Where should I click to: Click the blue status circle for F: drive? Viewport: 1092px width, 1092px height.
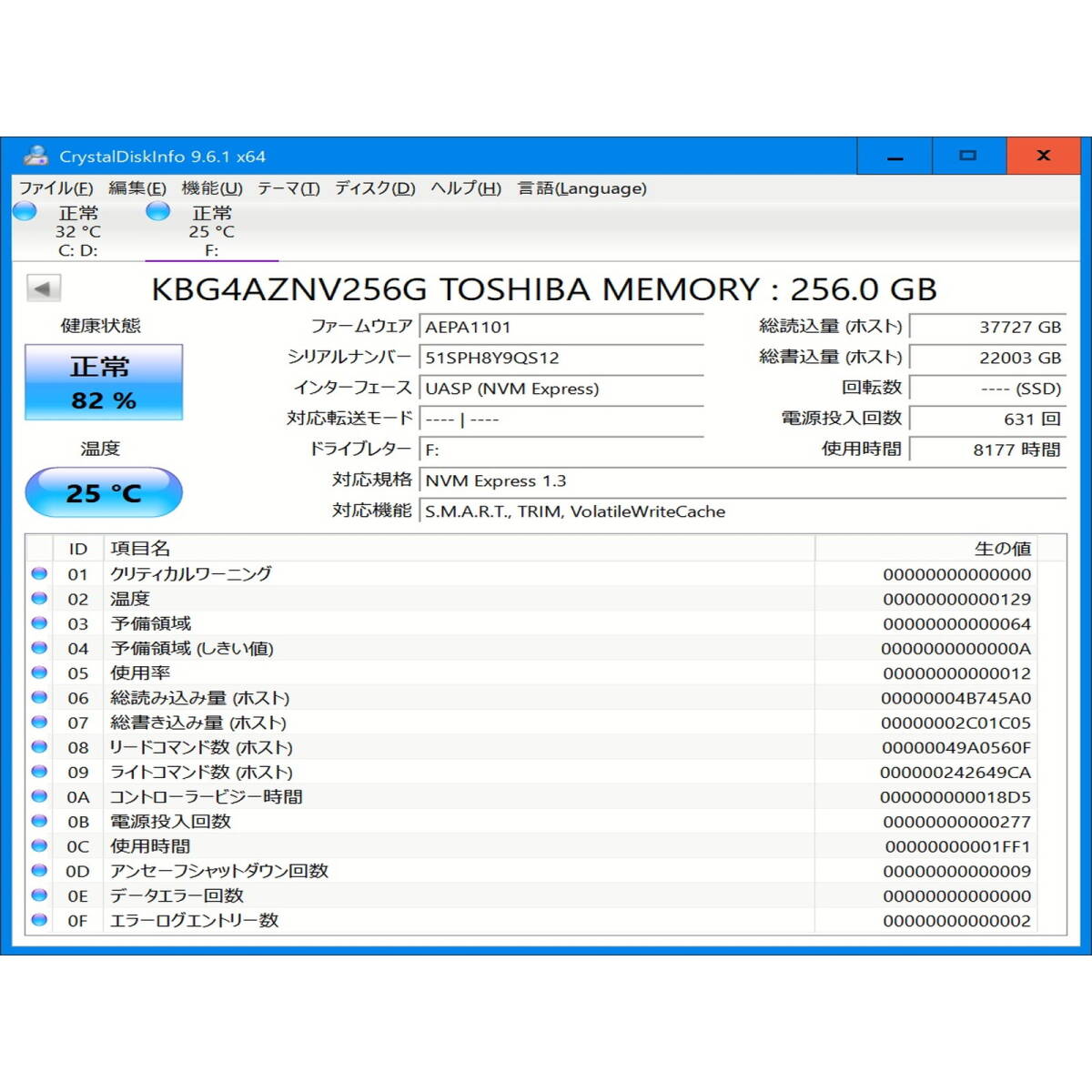pos(158,211)
